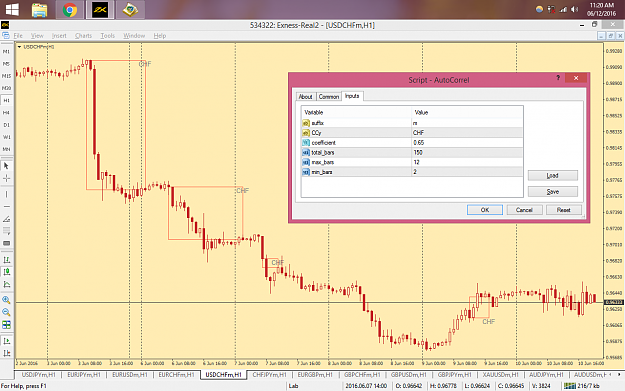Switch to the GBPCHFm,H1 chart tab
This screenshot has height=391, width=625.
(362, 375)
